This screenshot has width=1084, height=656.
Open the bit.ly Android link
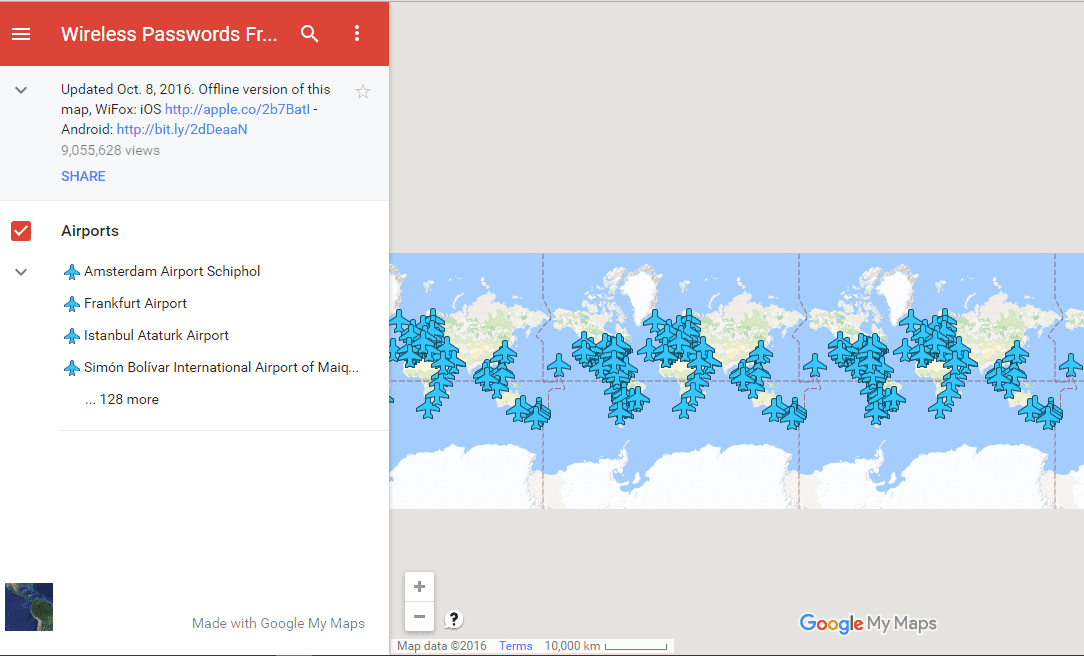click(182, 129)
